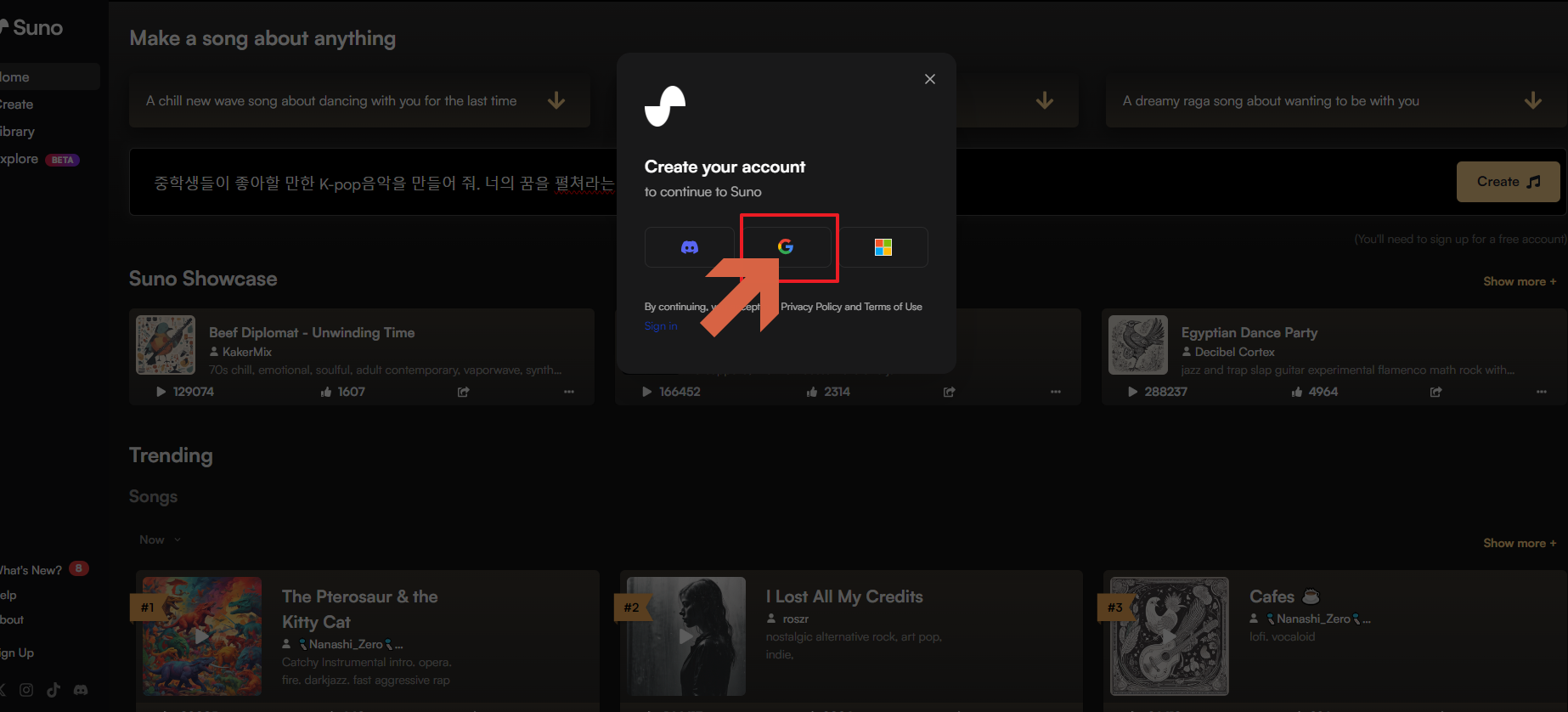Follow the Sign in link in dialog
The image size is (1568, 712).
tap(661, 326)
